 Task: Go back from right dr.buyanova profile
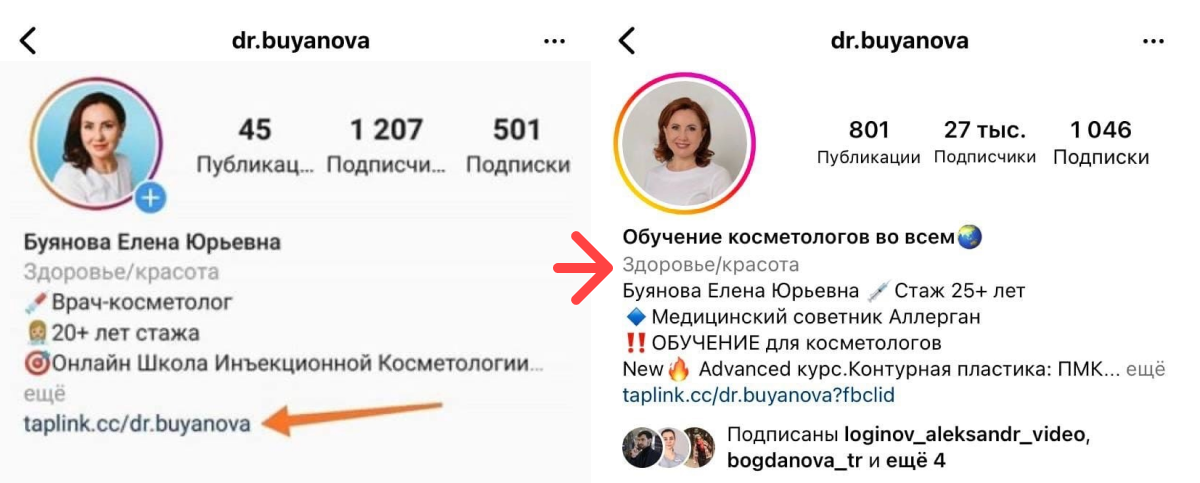627,41
